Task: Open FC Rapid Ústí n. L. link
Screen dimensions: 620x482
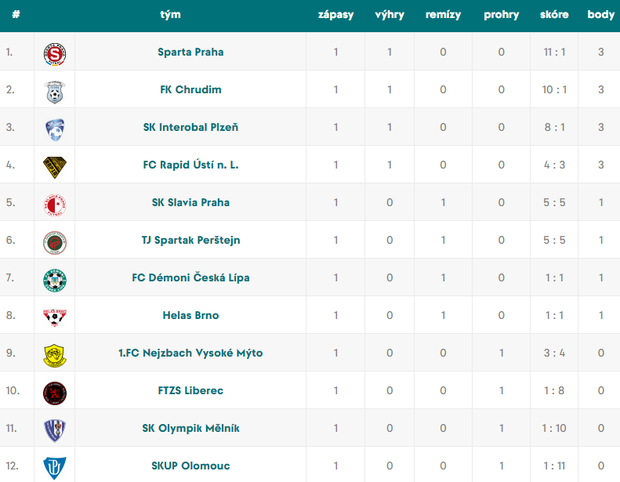Action: coord(191,165)
